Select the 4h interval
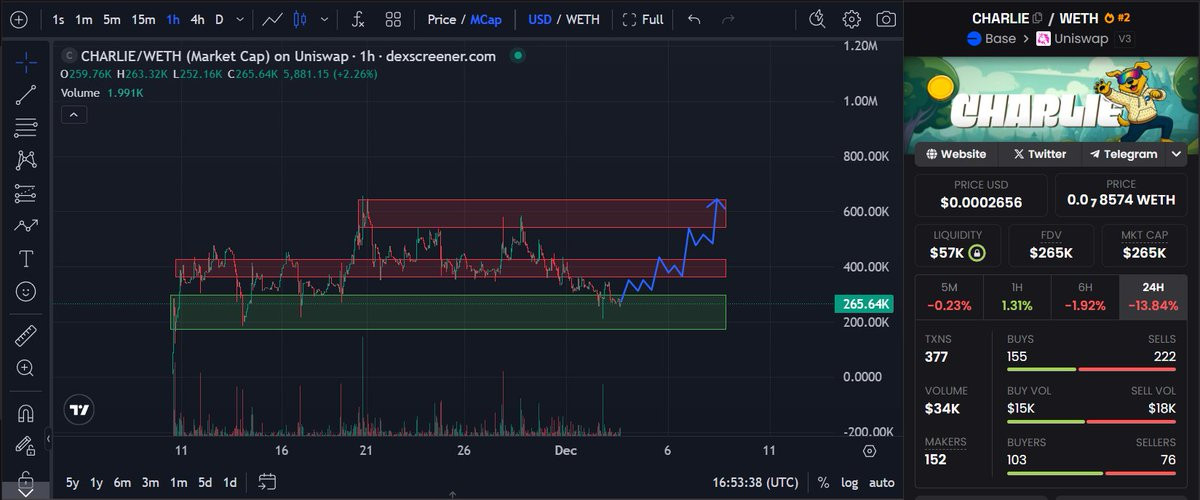Image resolution: width=1200 pixels, height=500 pixels. click(197, 19)
